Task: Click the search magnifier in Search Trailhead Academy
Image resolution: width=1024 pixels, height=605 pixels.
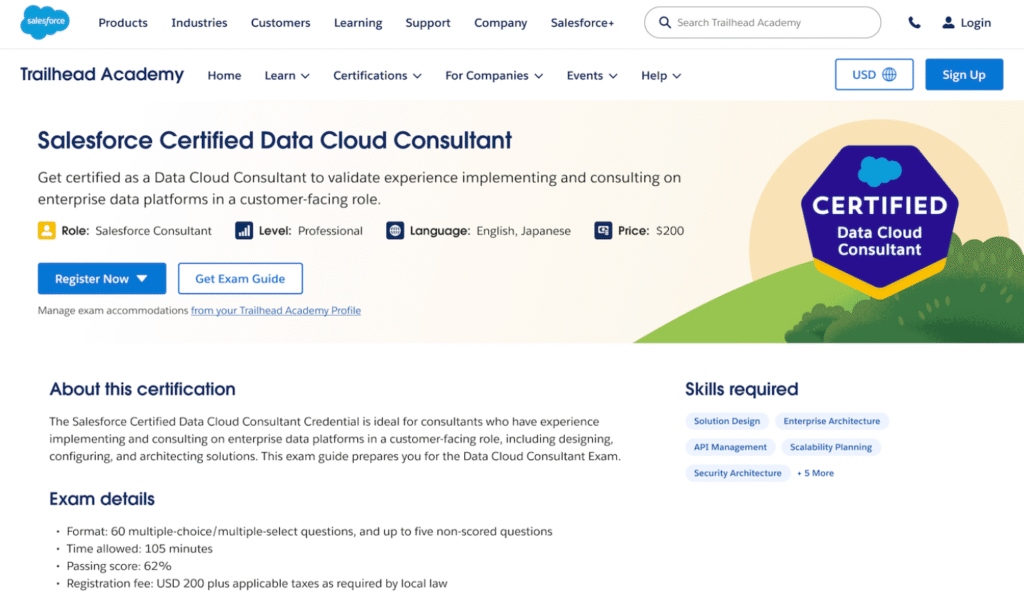Action: pyautogui.click(x=665, y=22)
